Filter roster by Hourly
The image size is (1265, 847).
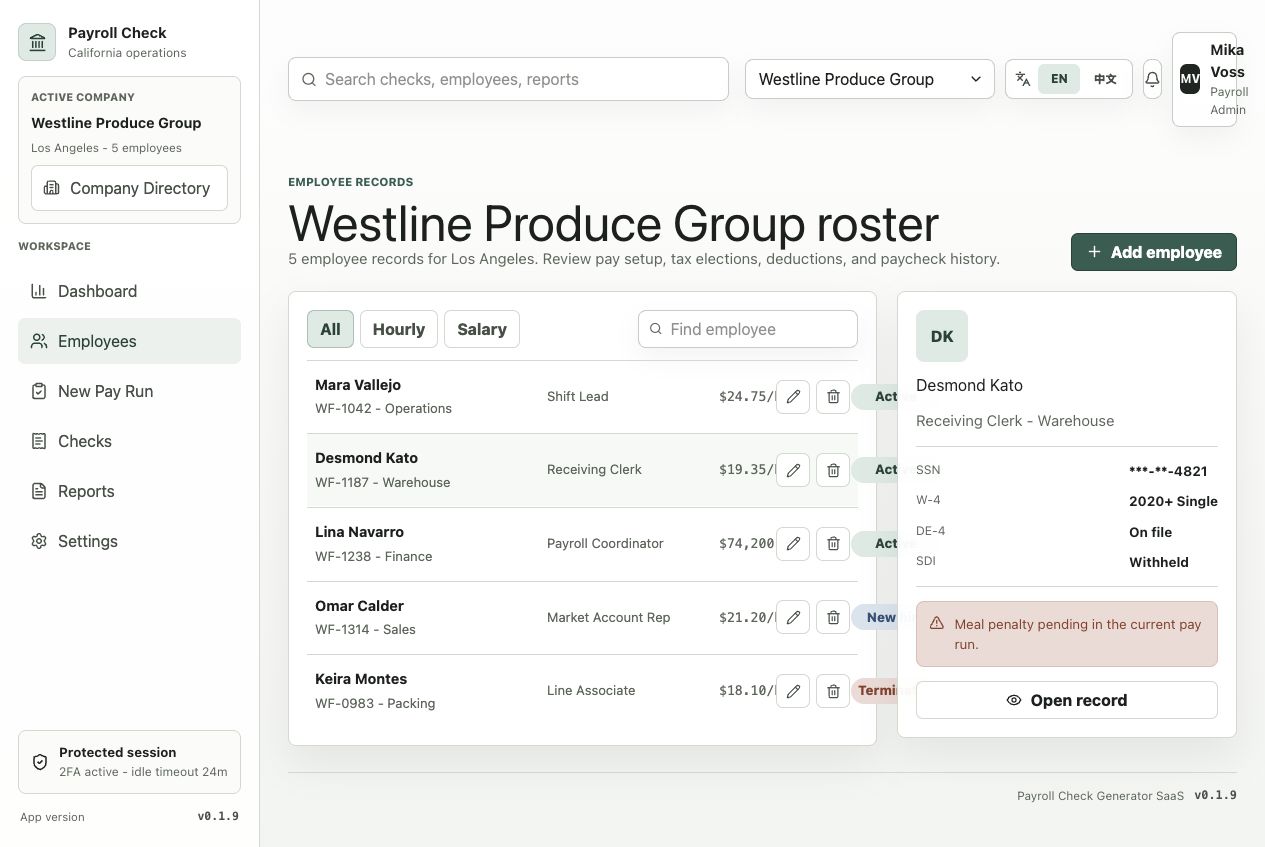click(x=399, y=329)
